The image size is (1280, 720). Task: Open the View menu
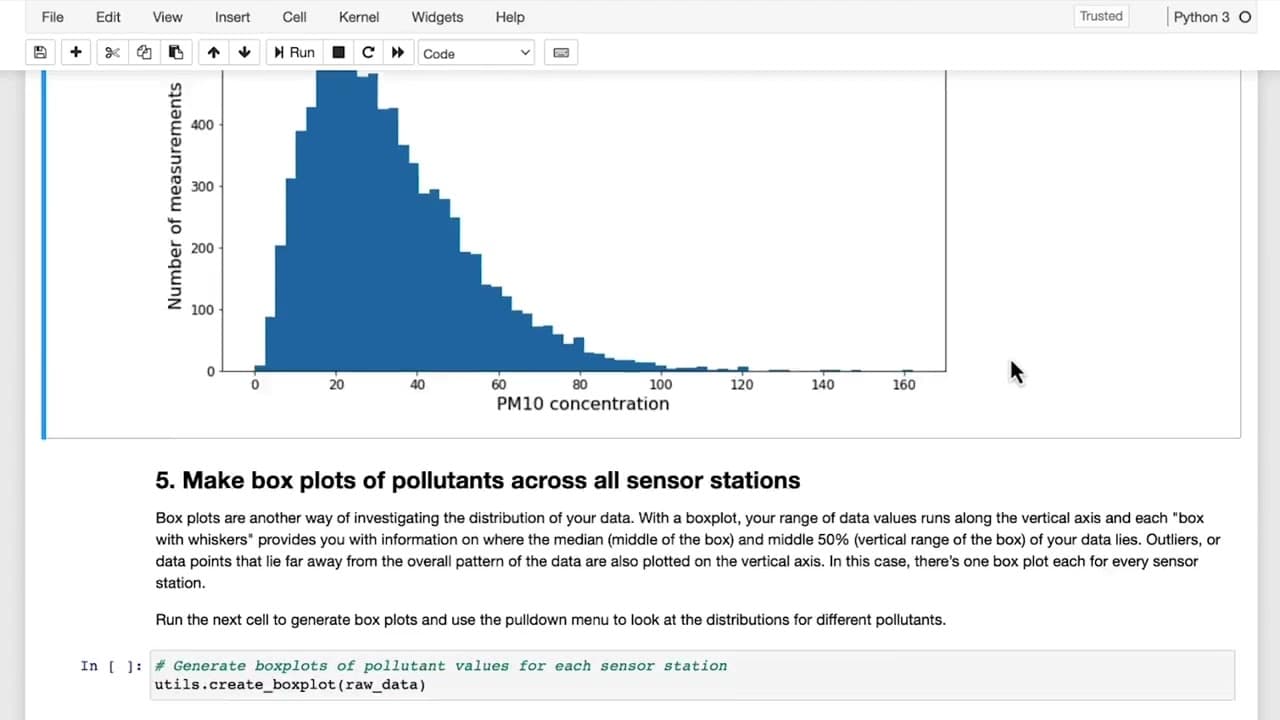pos(167,17)
